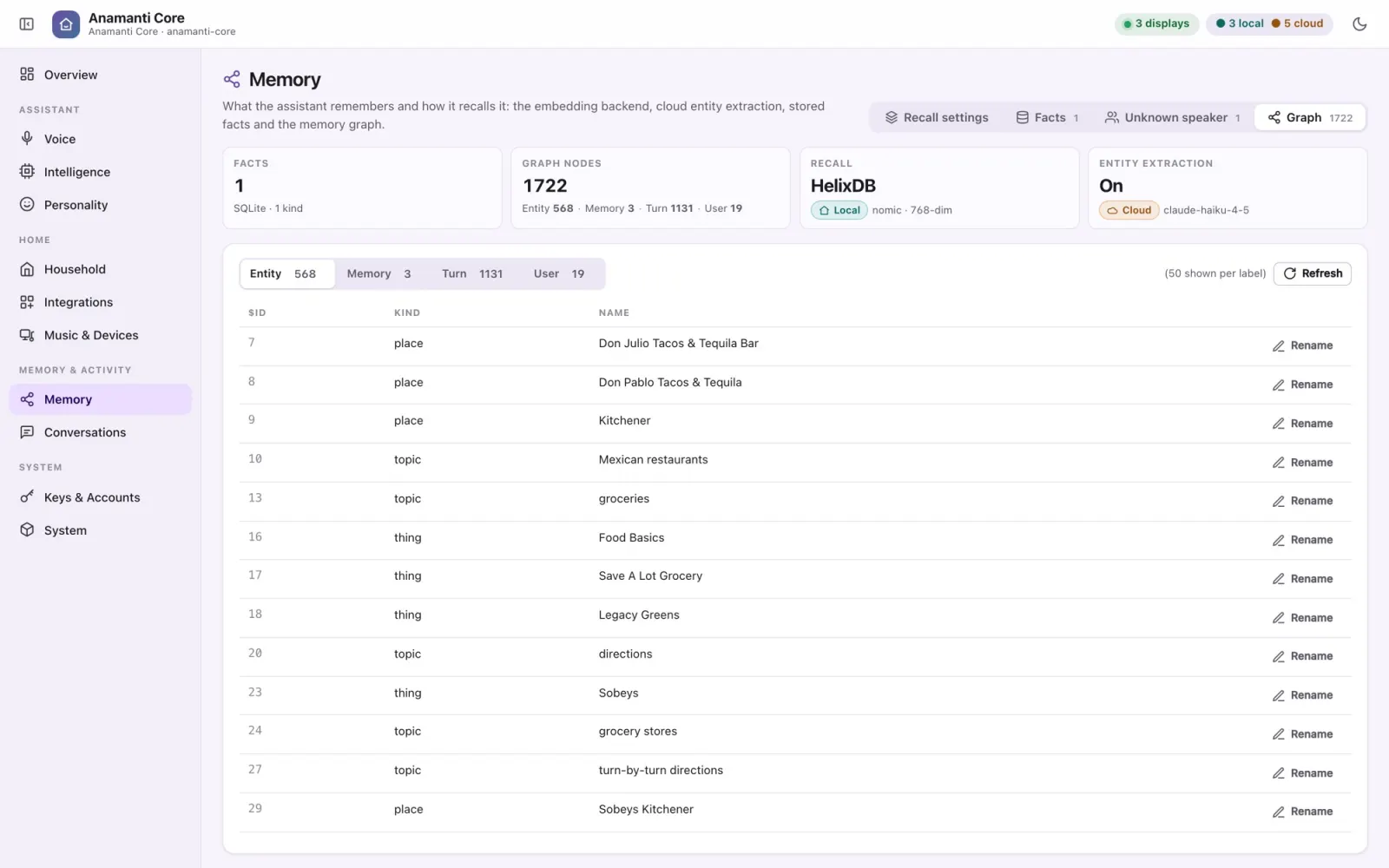Show User 19 label nodes

point(559,273)
